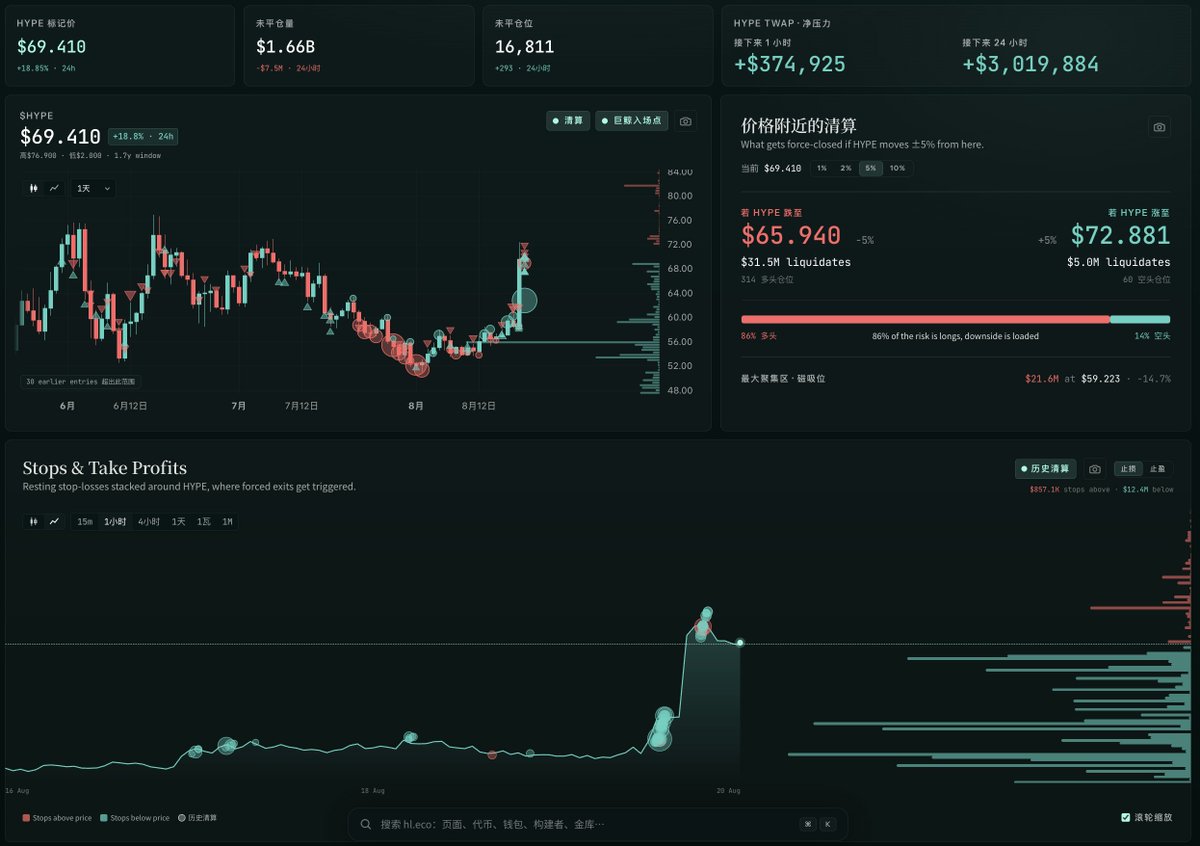The image size is (1200, 846).
Task: Click the K shortcut key badge
Action: pos(828,824)
